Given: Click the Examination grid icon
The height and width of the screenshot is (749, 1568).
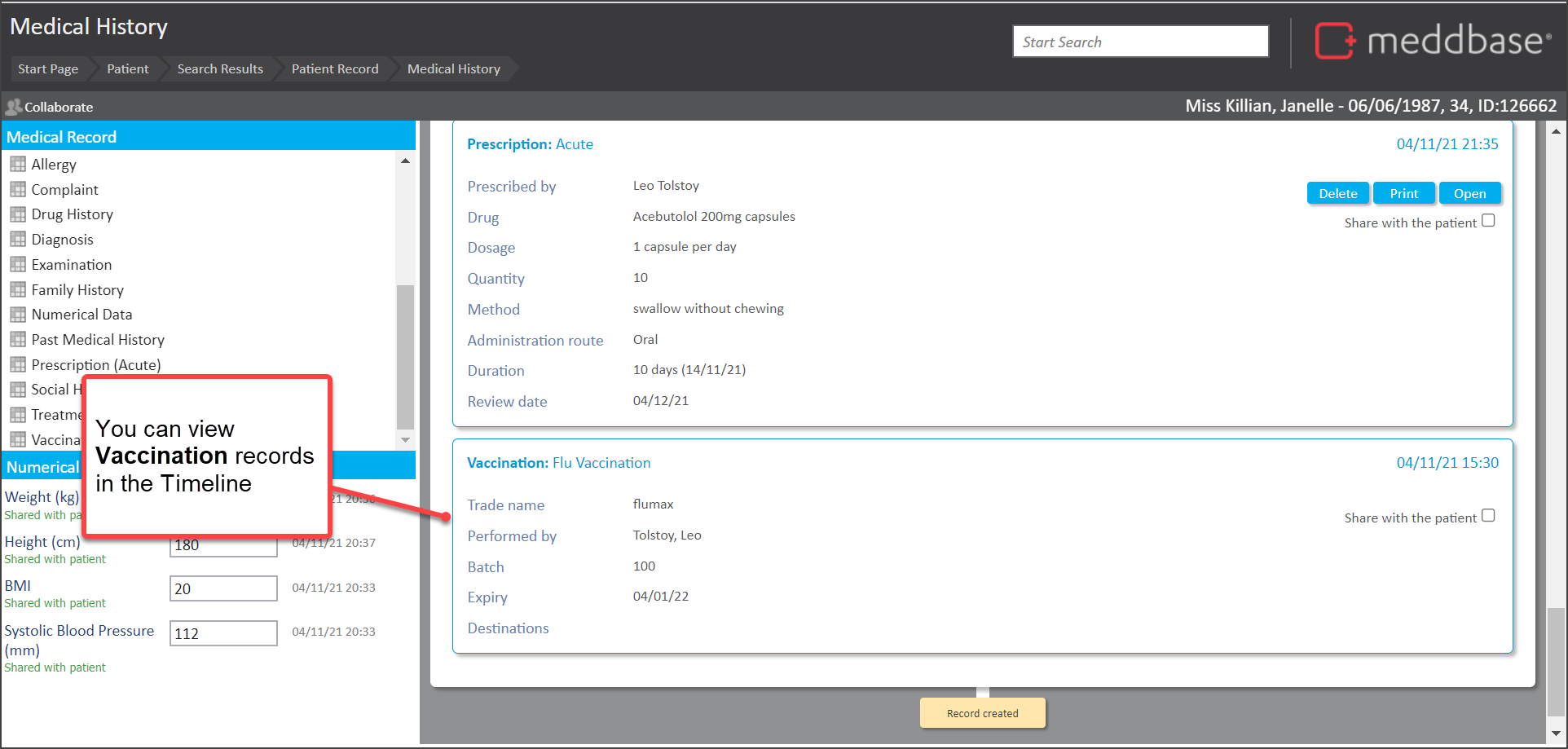Looking at the screenshot, I should point(18,265).
